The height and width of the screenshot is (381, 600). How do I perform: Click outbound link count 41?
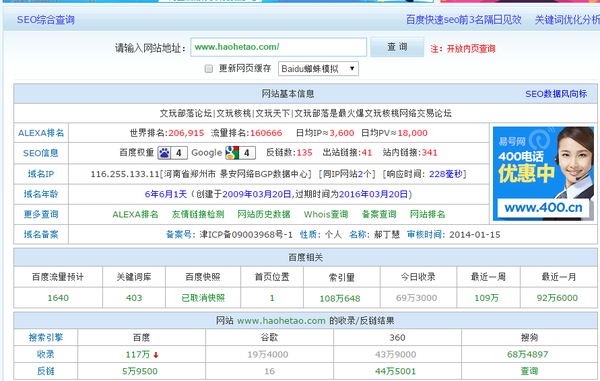tap(367, 153)
